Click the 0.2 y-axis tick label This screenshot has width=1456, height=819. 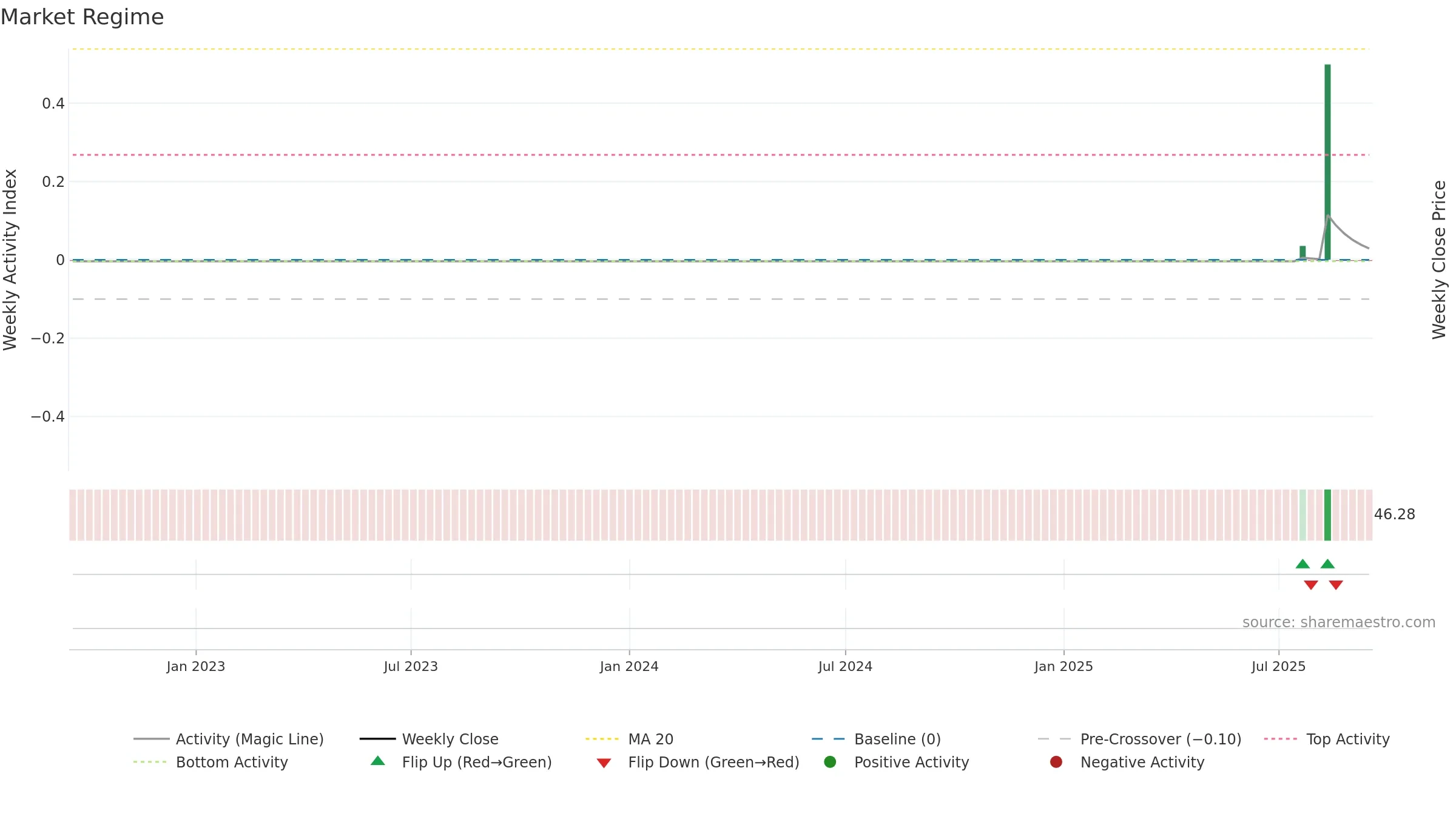coord(53,182)
